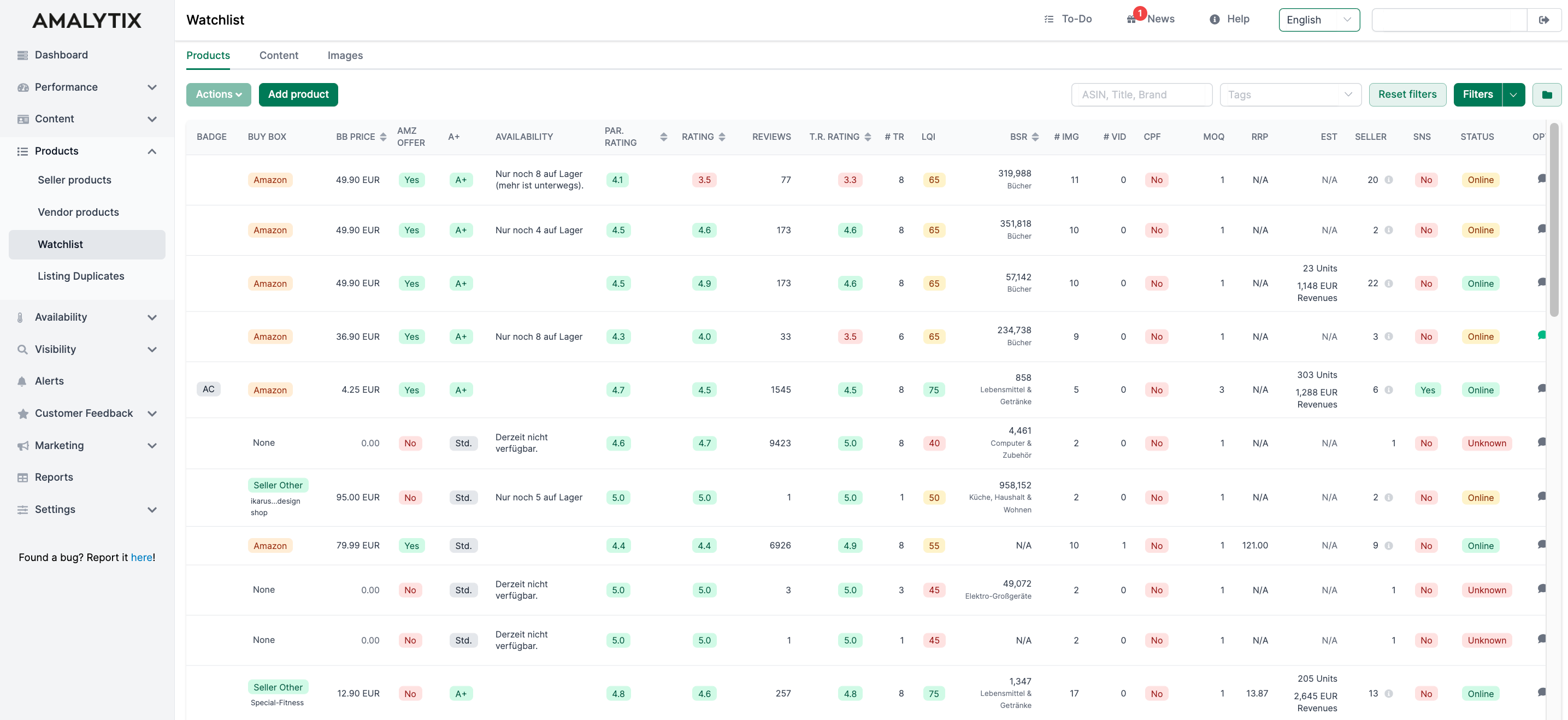This screenshot has width=1568, height=720.
Task: Click seller info icon next to 13
Action: coord(1388,693)
